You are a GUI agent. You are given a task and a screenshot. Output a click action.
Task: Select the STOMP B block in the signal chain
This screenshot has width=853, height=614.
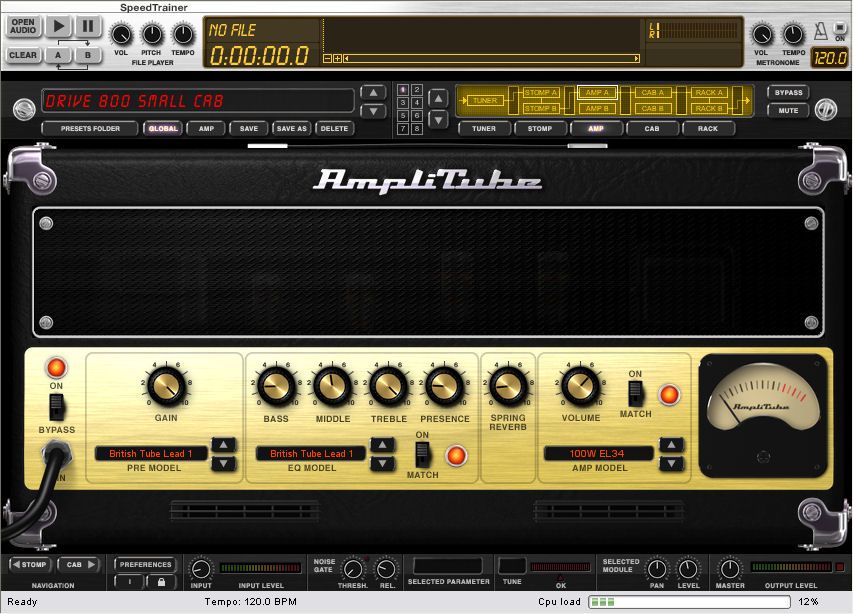click(540, 108)
